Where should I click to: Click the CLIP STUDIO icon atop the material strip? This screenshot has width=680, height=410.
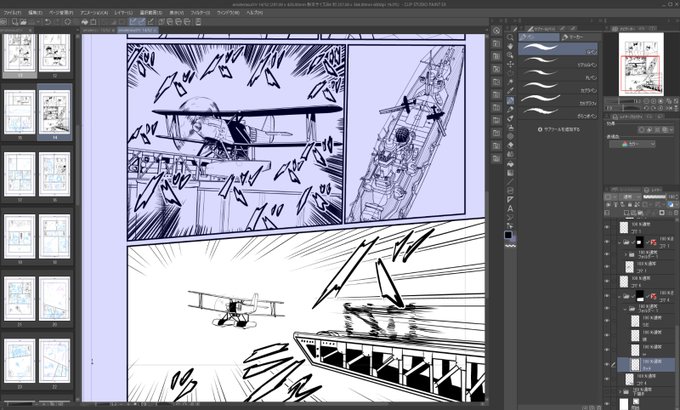(x=497, y=31)
